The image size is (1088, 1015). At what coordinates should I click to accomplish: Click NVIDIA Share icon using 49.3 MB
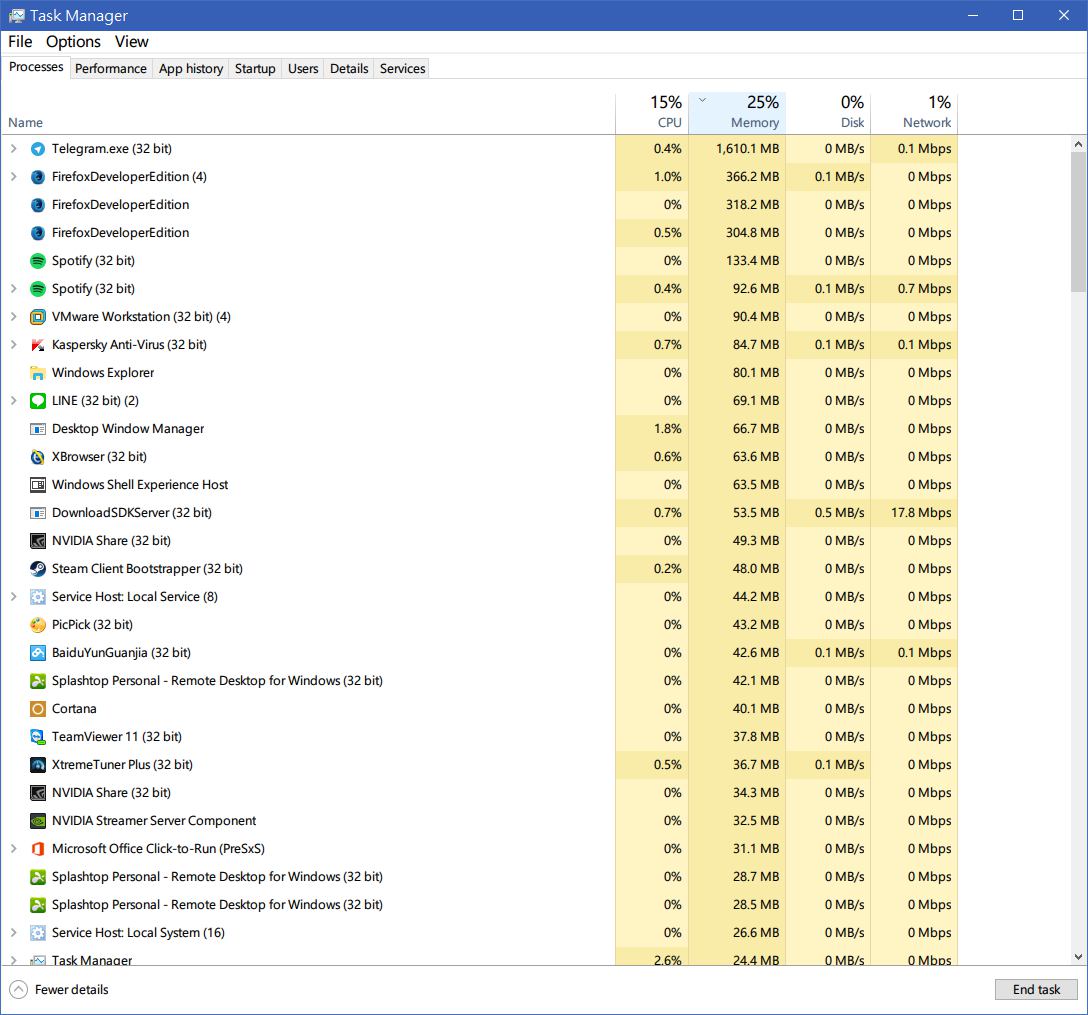tap(37, 541)
